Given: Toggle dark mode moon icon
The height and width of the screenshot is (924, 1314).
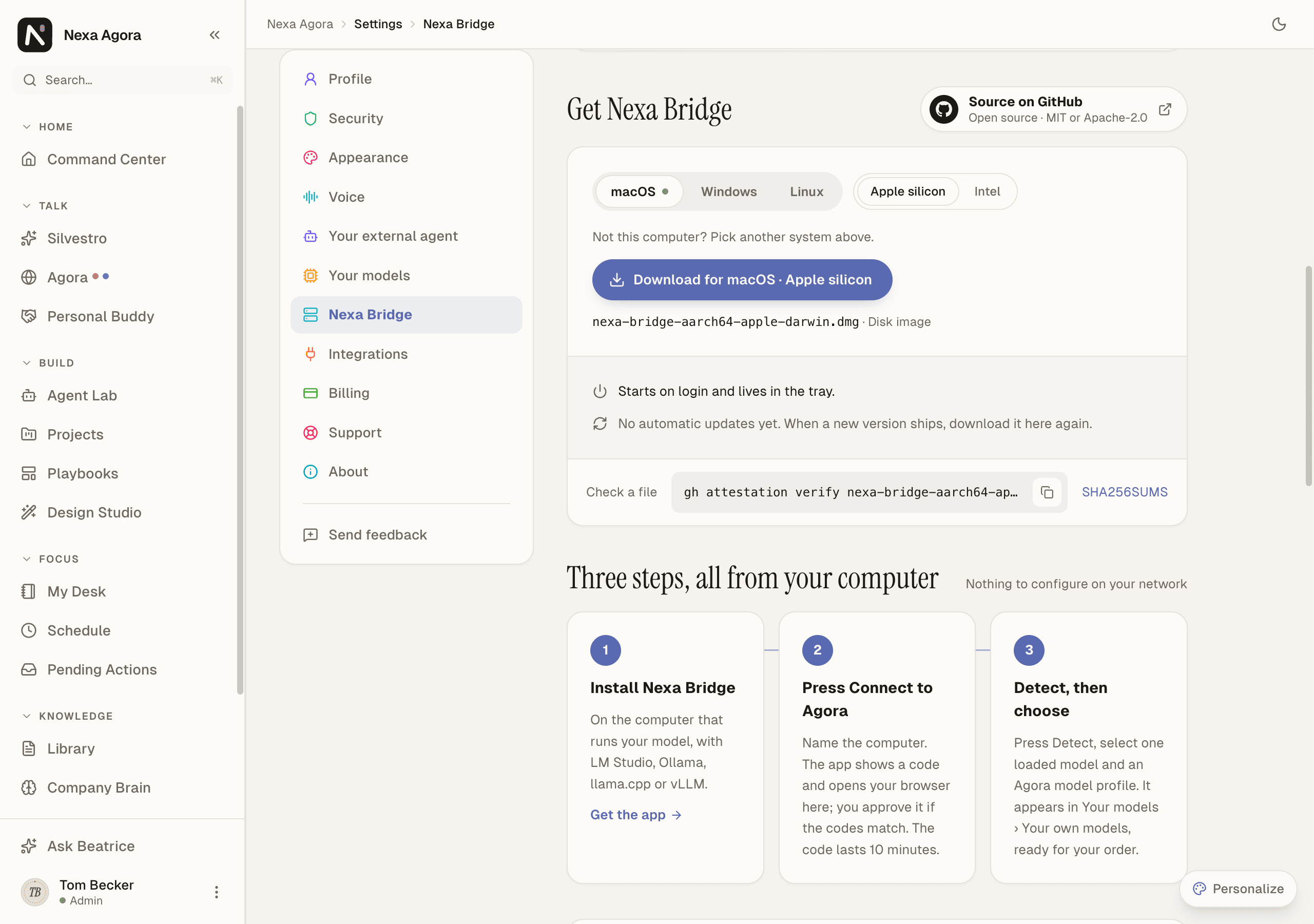Looking at the screenshot, I should [x=1279, y=24].
